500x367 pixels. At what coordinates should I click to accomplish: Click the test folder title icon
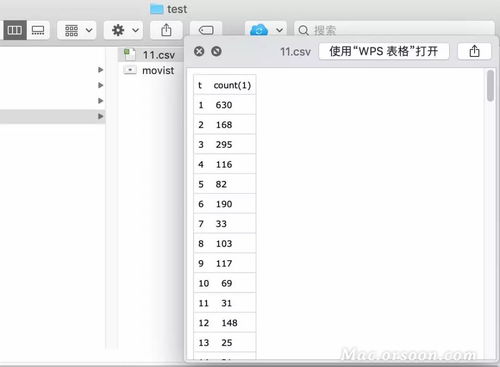[156, 9]
